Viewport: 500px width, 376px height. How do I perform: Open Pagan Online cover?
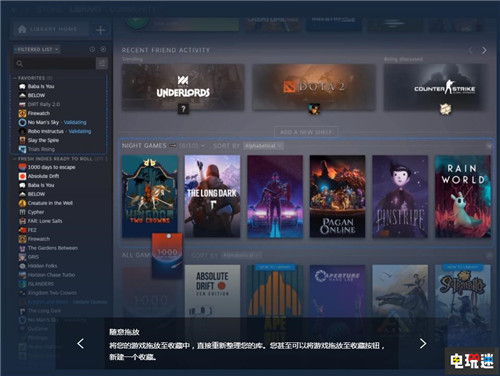pos(337,196)
